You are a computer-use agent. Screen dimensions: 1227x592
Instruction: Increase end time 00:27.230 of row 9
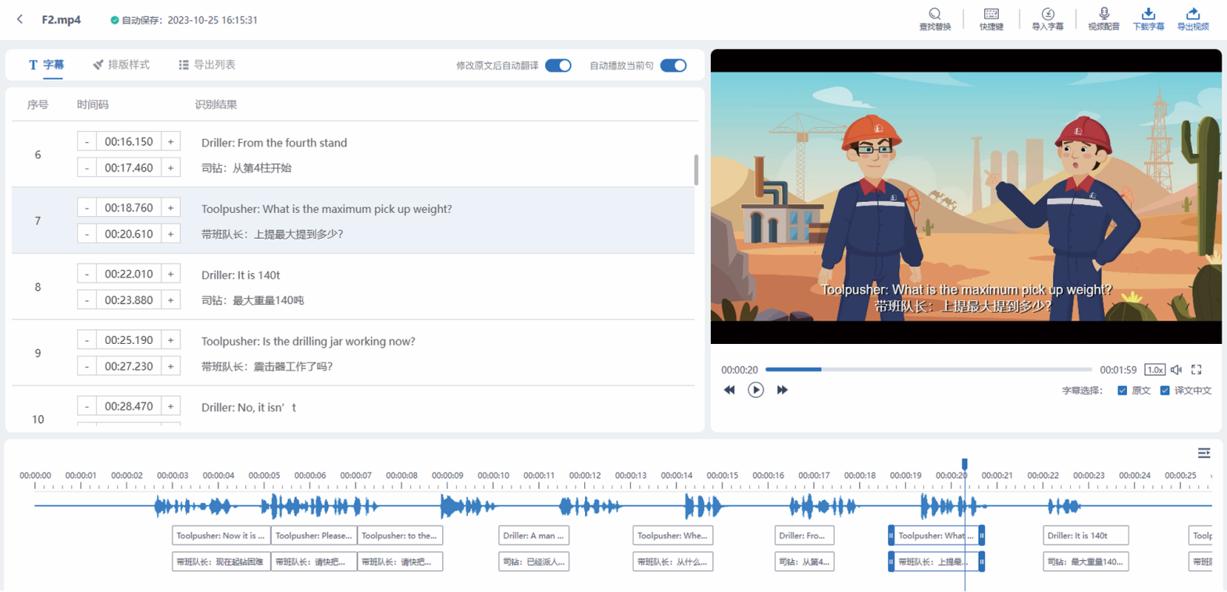(x=171, y=366)
